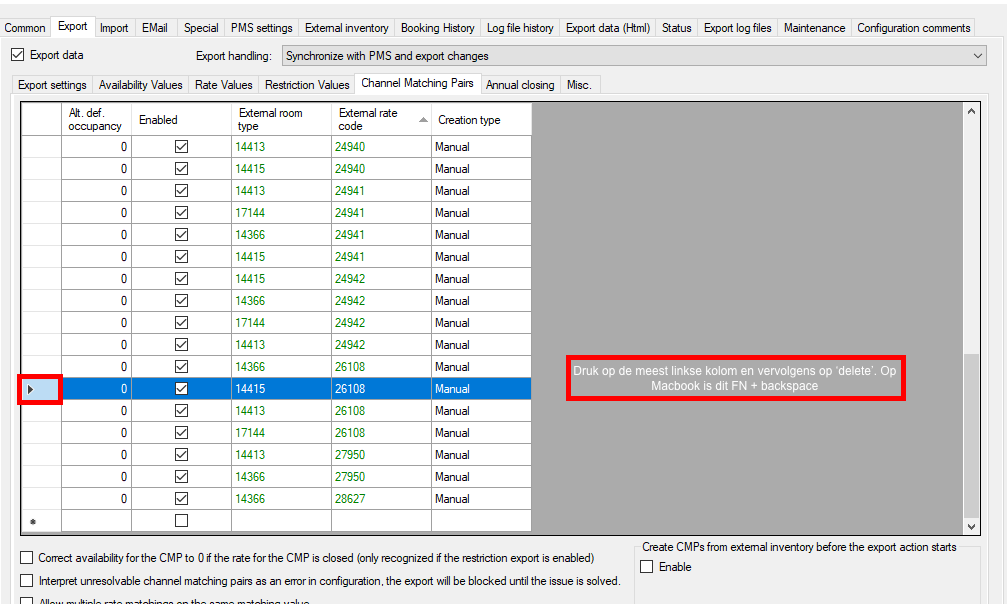
Task: Sort by External rate code column header
Action: pyautogui.click(x=381, y=120)
